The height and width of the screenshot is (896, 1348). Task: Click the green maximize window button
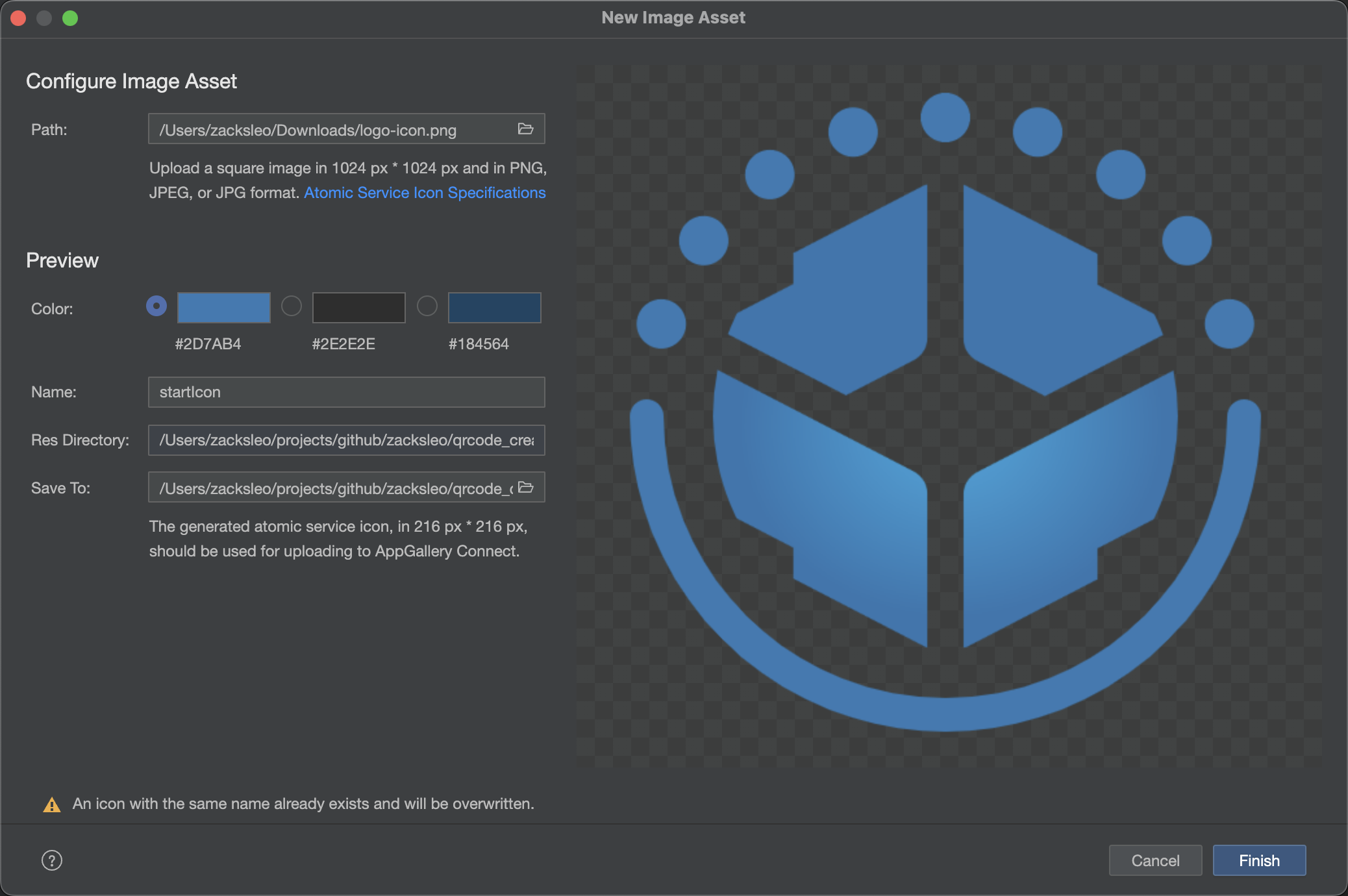[70, 18]
